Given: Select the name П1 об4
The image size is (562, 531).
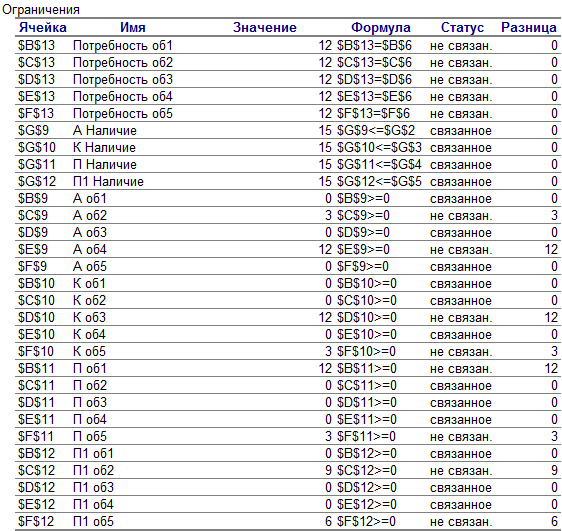Looking at the screenshot, I should click(93, 504).
